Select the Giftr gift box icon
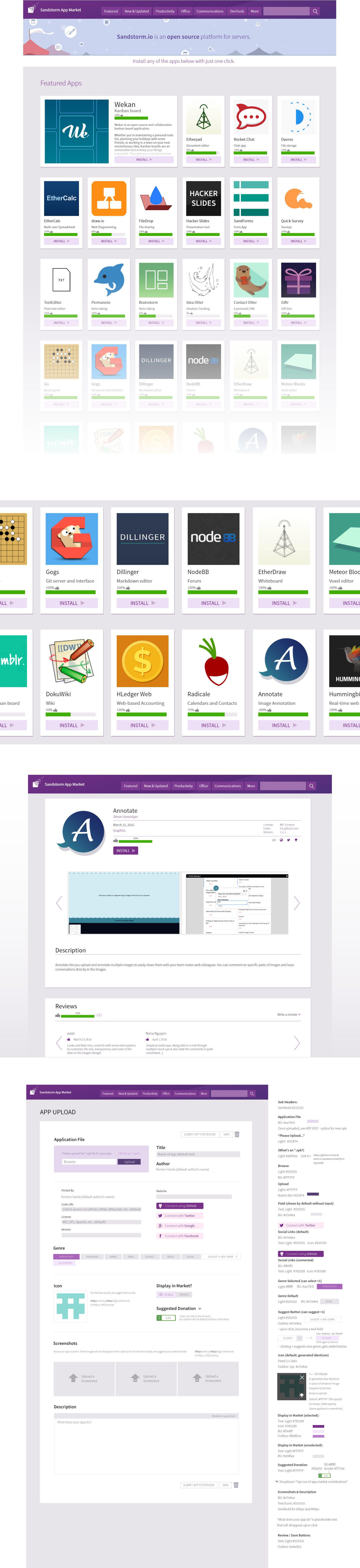This screenshot has width=360, height=1568. click(x=299, y=280)
